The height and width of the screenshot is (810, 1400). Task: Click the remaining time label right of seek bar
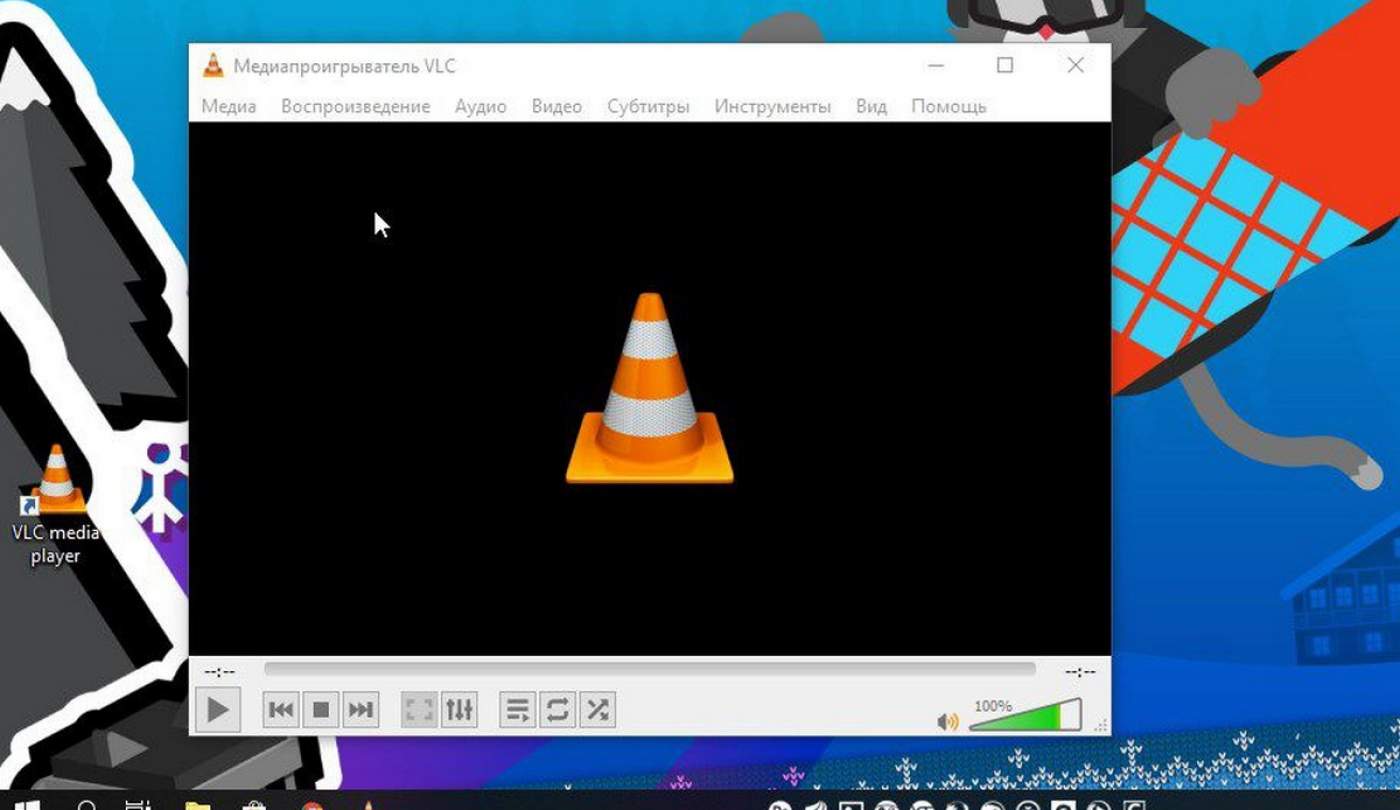[1080, 671]
